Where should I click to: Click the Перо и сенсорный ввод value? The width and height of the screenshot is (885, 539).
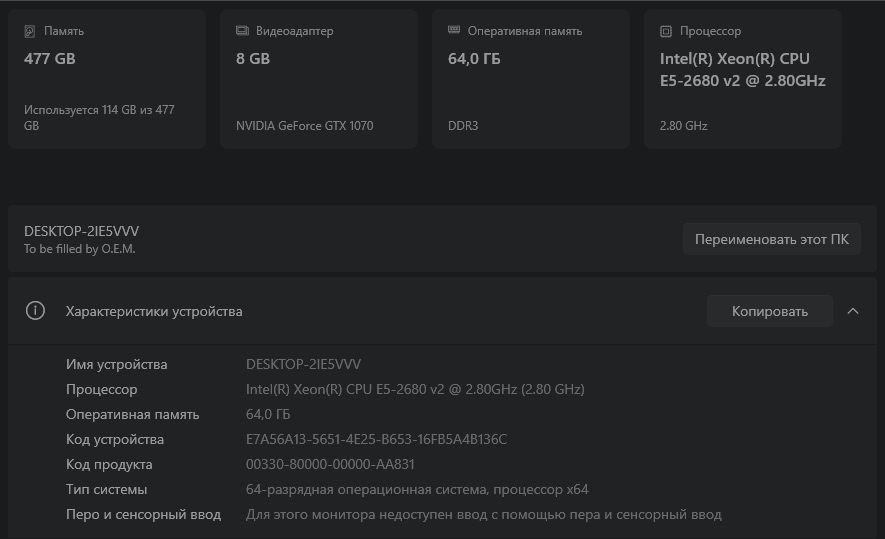tap(483, 515)
